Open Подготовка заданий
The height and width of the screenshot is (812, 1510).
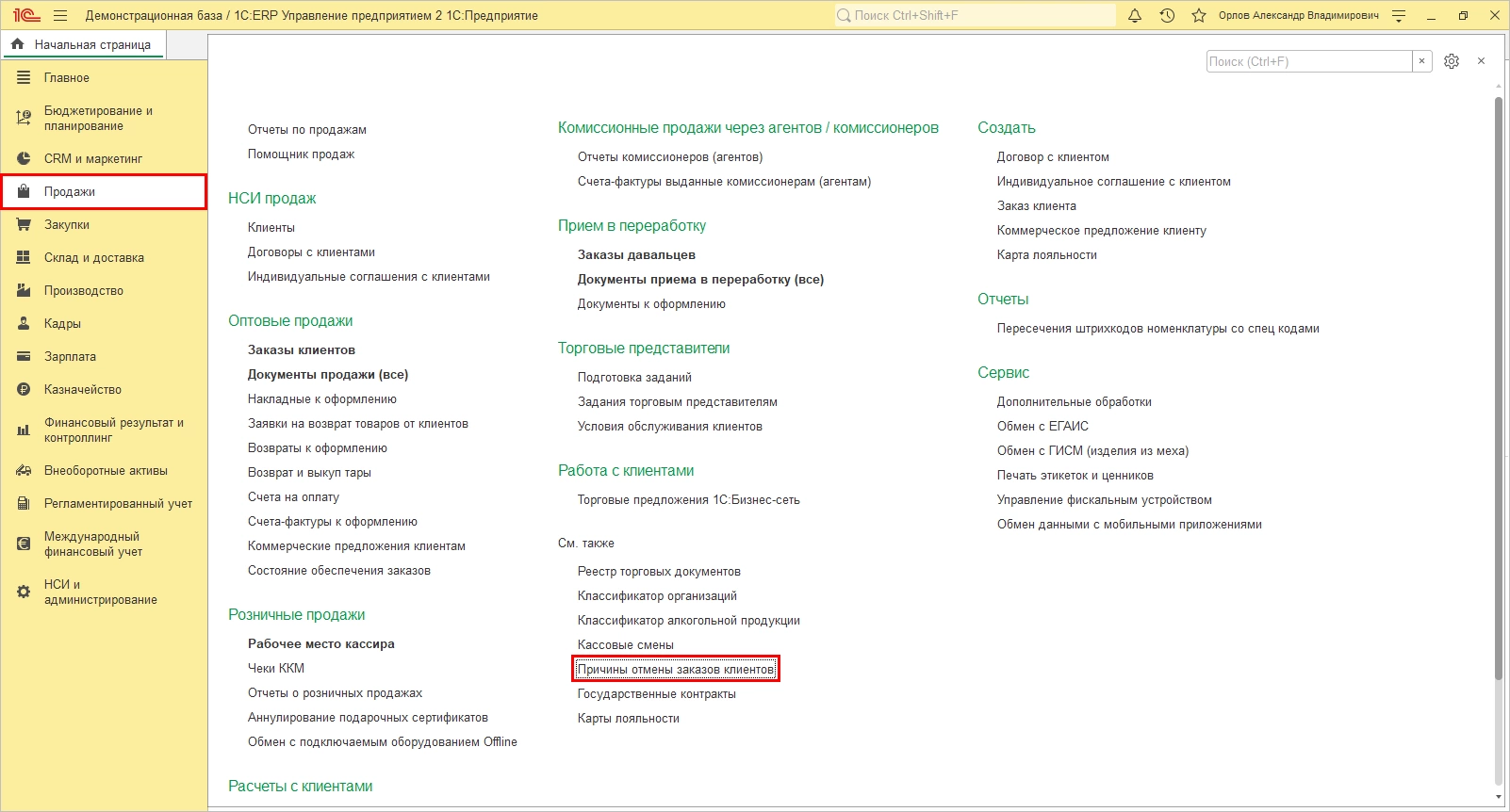coord(634,377)
